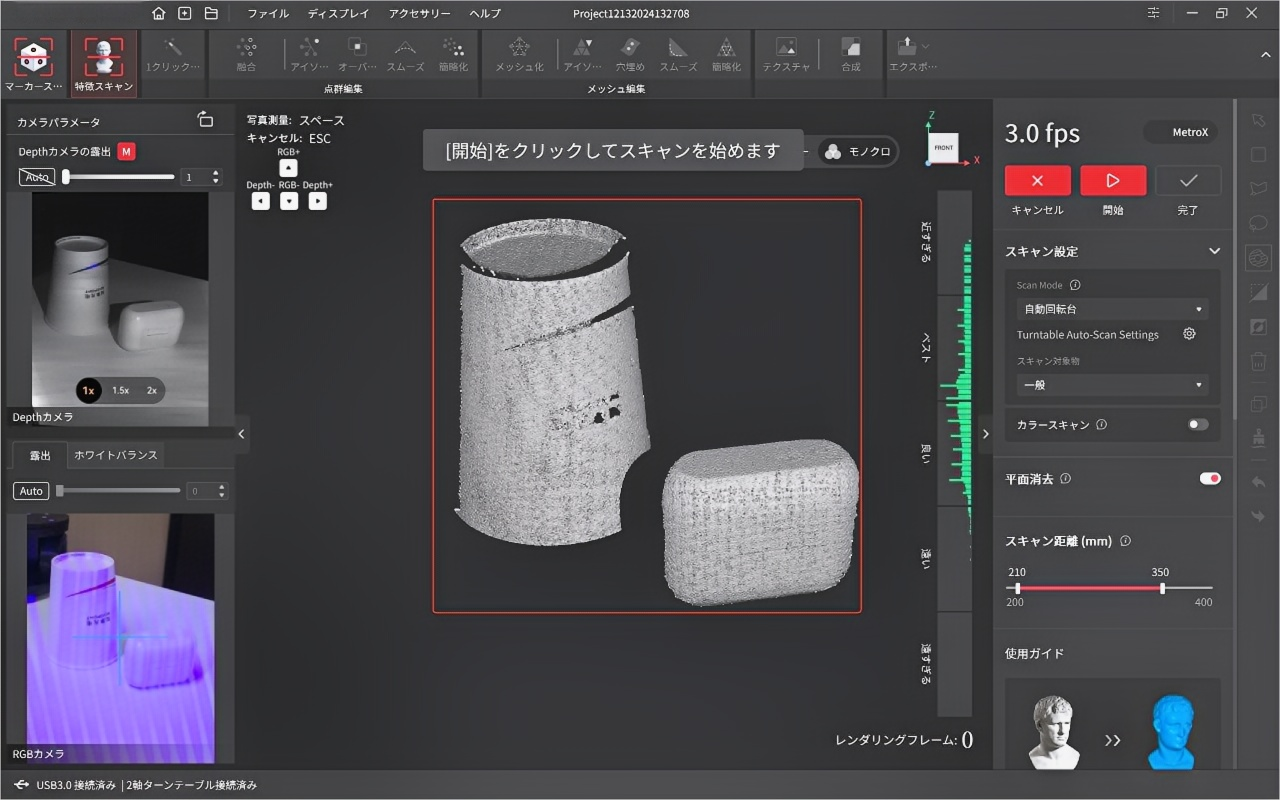Viewport: 1280px width, 800px height.
Task: Toggle the Color Scan switch
Action: click(1197, 424)
